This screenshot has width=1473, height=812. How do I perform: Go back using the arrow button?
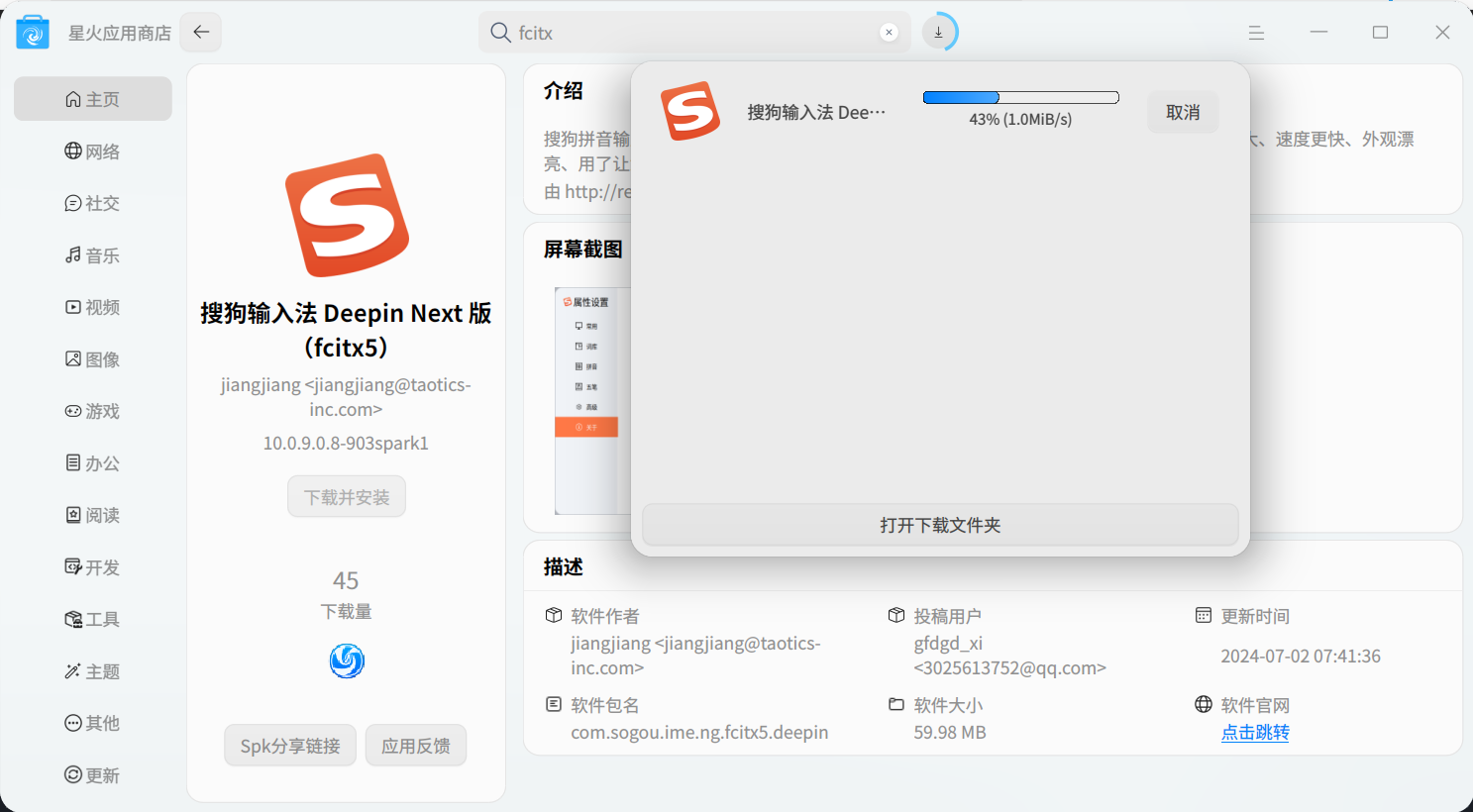point(201,33)
